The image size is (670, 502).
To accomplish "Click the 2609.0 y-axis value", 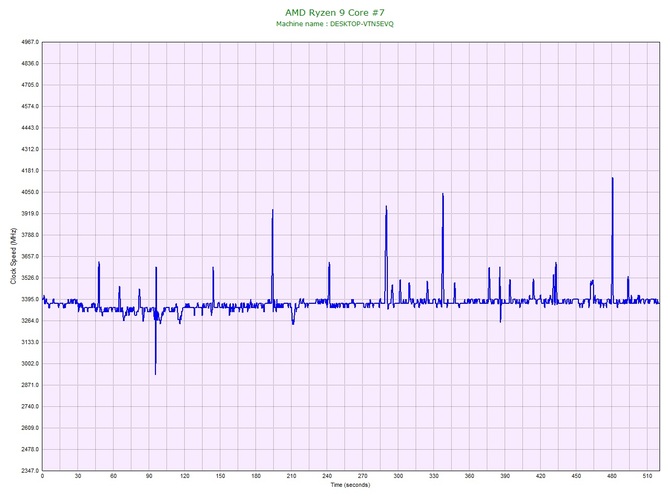I will (30, 428).
